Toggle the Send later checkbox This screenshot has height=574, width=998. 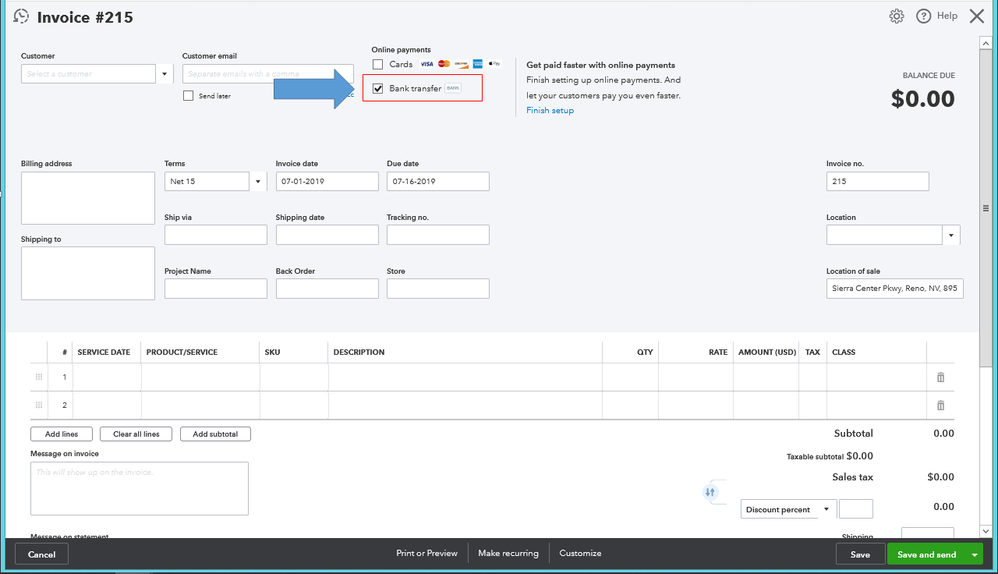pyautogui.click(x=188, y=96)
